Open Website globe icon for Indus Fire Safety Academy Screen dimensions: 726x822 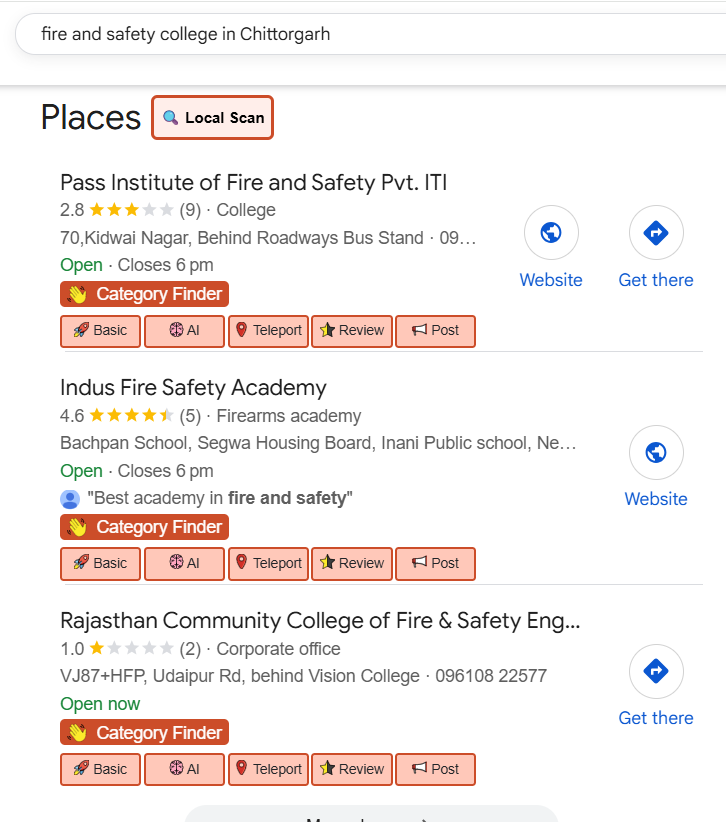click(656, 453)
